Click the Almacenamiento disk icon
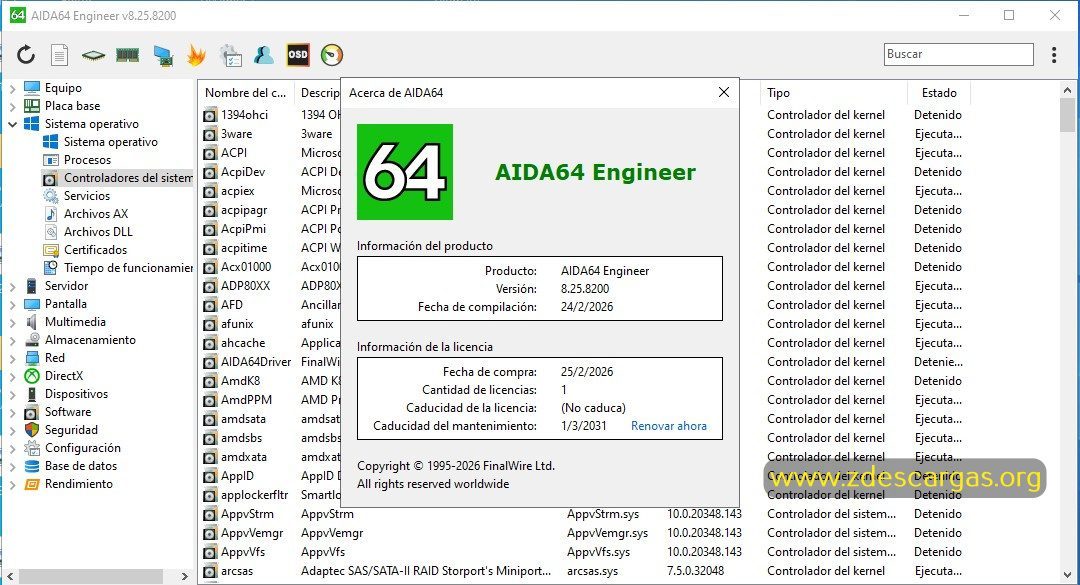The width and height of the screenshot is (1080, 585). [32, 340]
